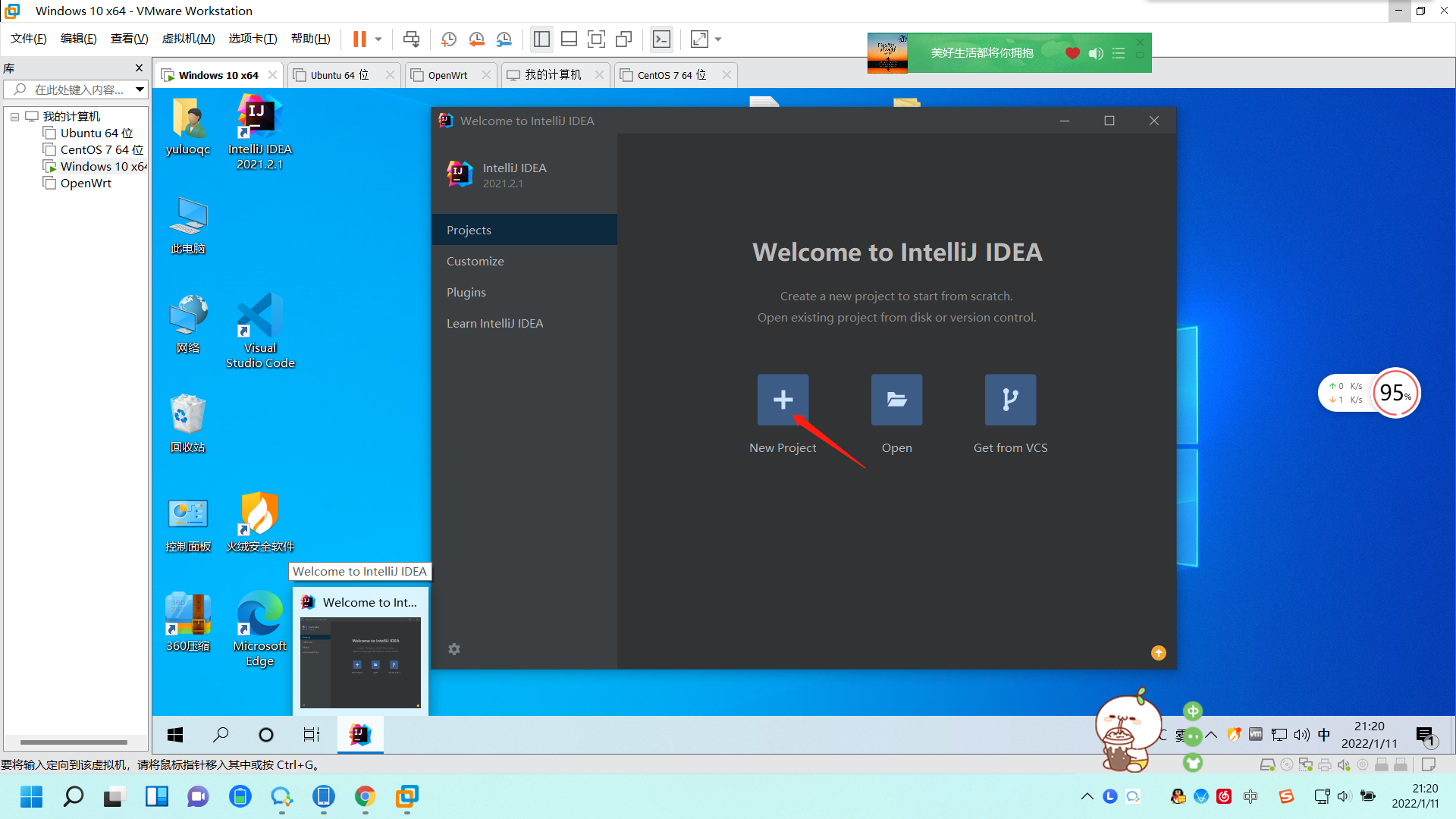Close the library panel with its X
1456x819 pixels.
139,68
